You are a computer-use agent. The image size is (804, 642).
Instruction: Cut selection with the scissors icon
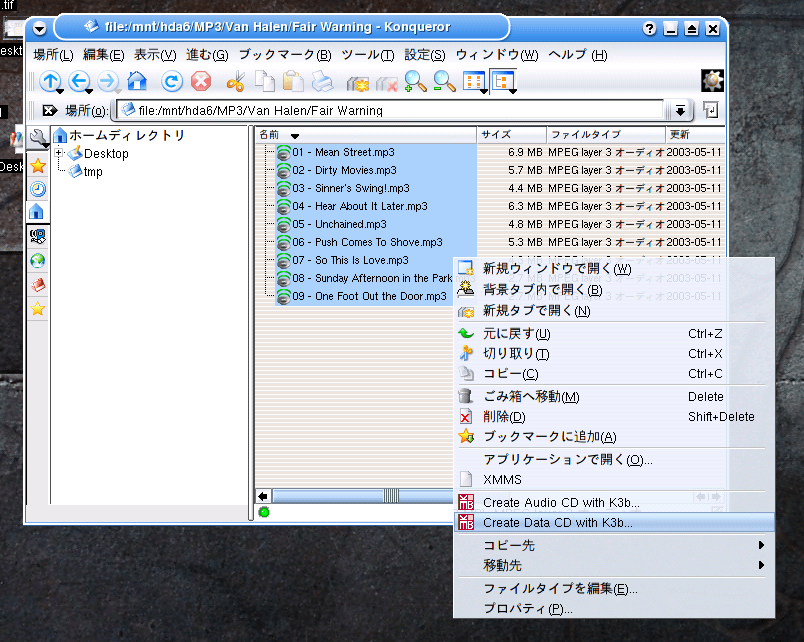coord(235,81)
